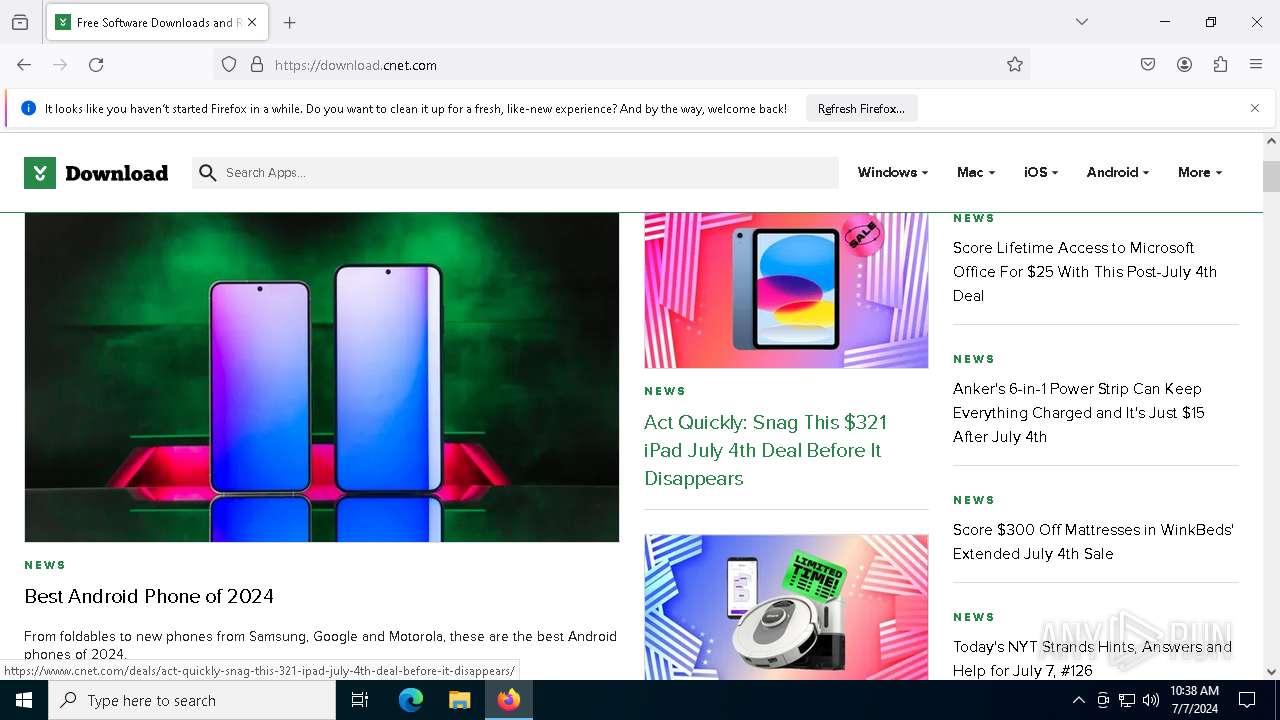Dismiss the Refresh Firefox notification bar

tap(1255, 108)
